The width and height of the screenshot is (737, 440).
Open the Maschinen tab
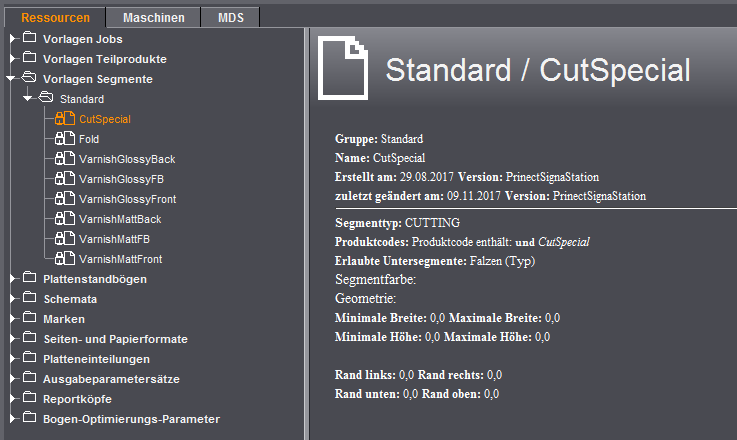(x=153, y=18)
